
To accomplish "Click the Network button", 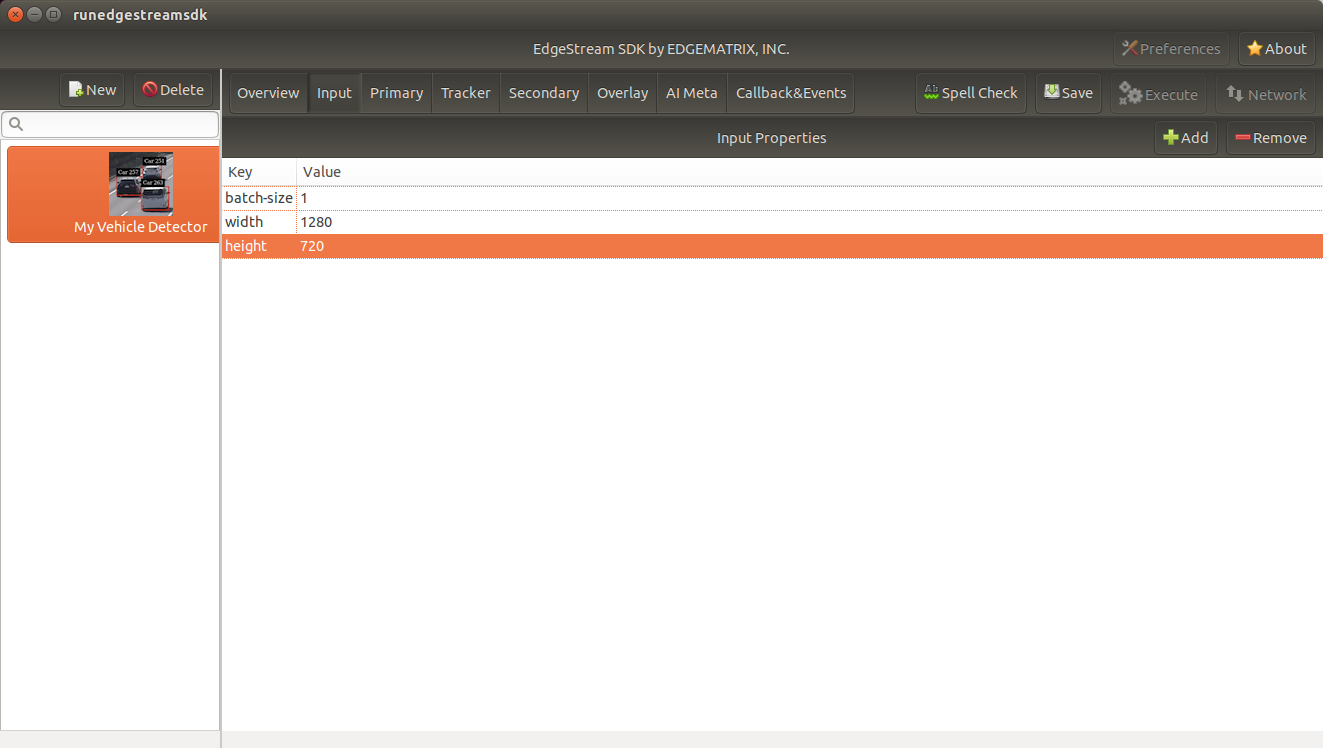I will pos(1266,94).
